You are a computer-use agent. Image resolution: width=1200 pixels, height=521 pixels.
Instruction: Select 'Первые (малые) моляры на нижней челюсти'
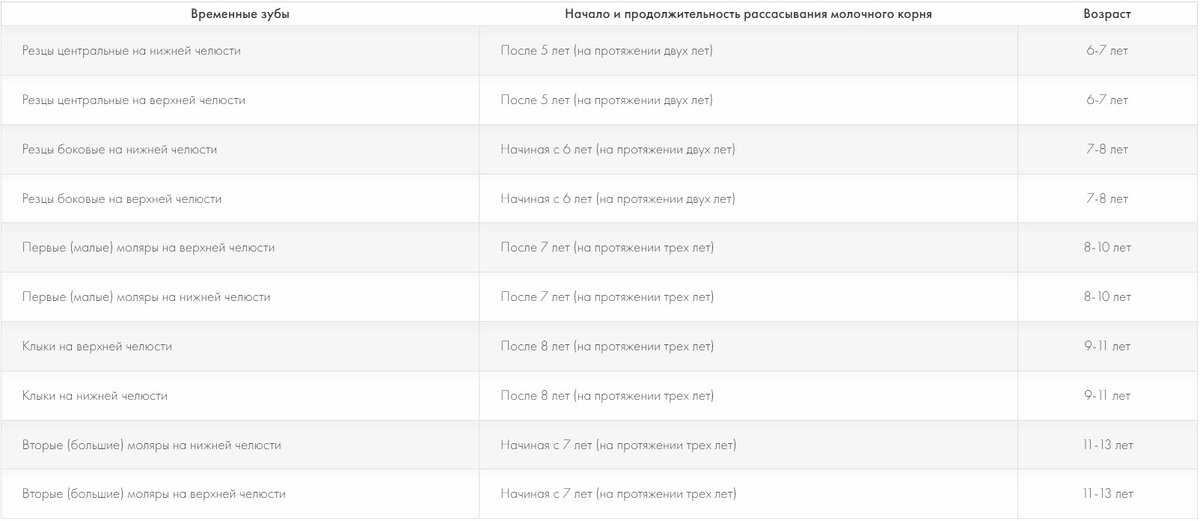pyautogui.click(x=146, y=297)
